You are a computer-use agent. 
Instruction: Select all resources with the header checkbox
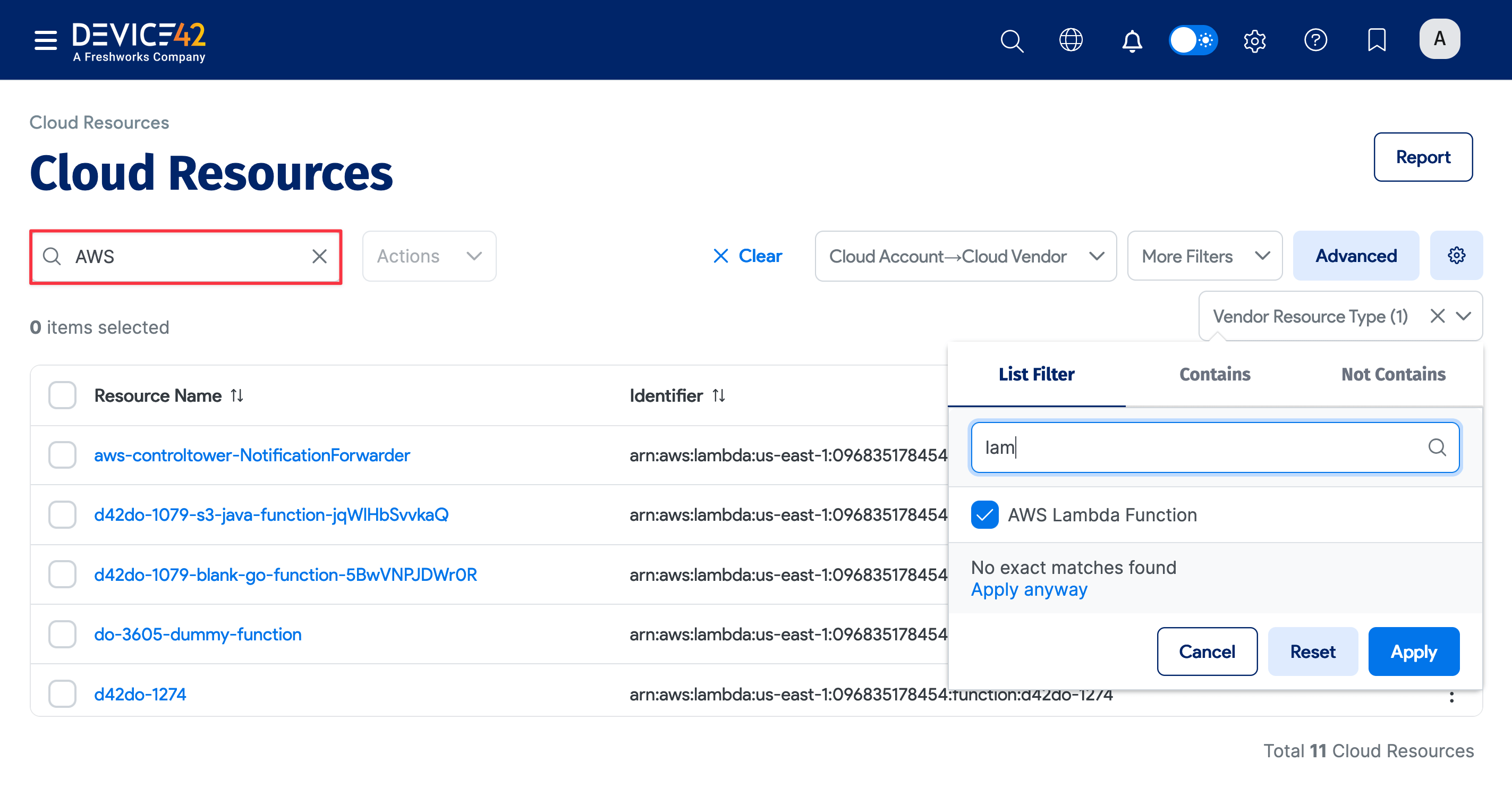tap(62, 394)
